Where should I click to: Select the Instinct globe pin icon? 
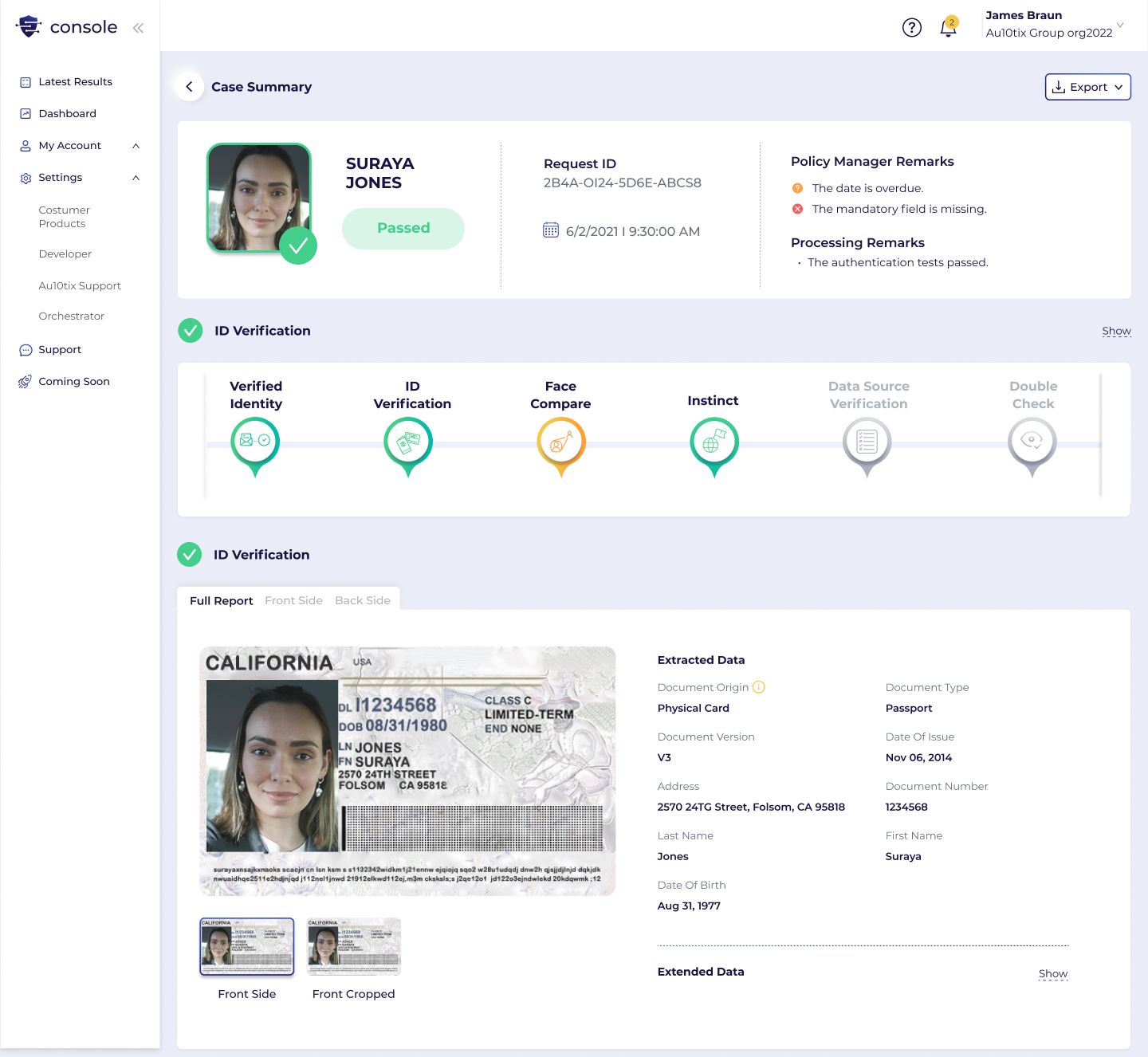(714, 446)
